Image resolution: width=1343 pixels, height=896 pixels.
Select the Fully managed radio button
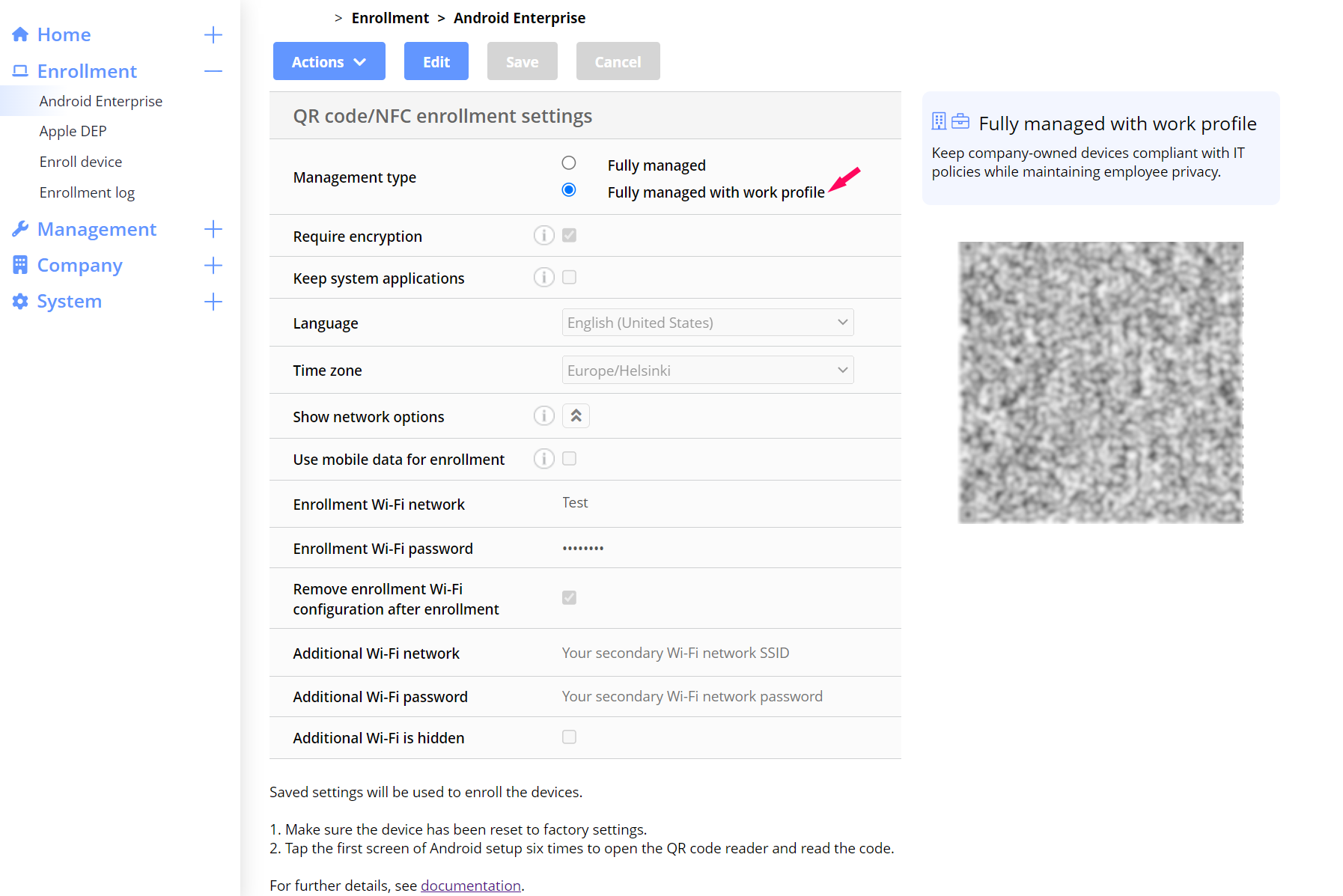pyautogui.click(x=569, y=163)
